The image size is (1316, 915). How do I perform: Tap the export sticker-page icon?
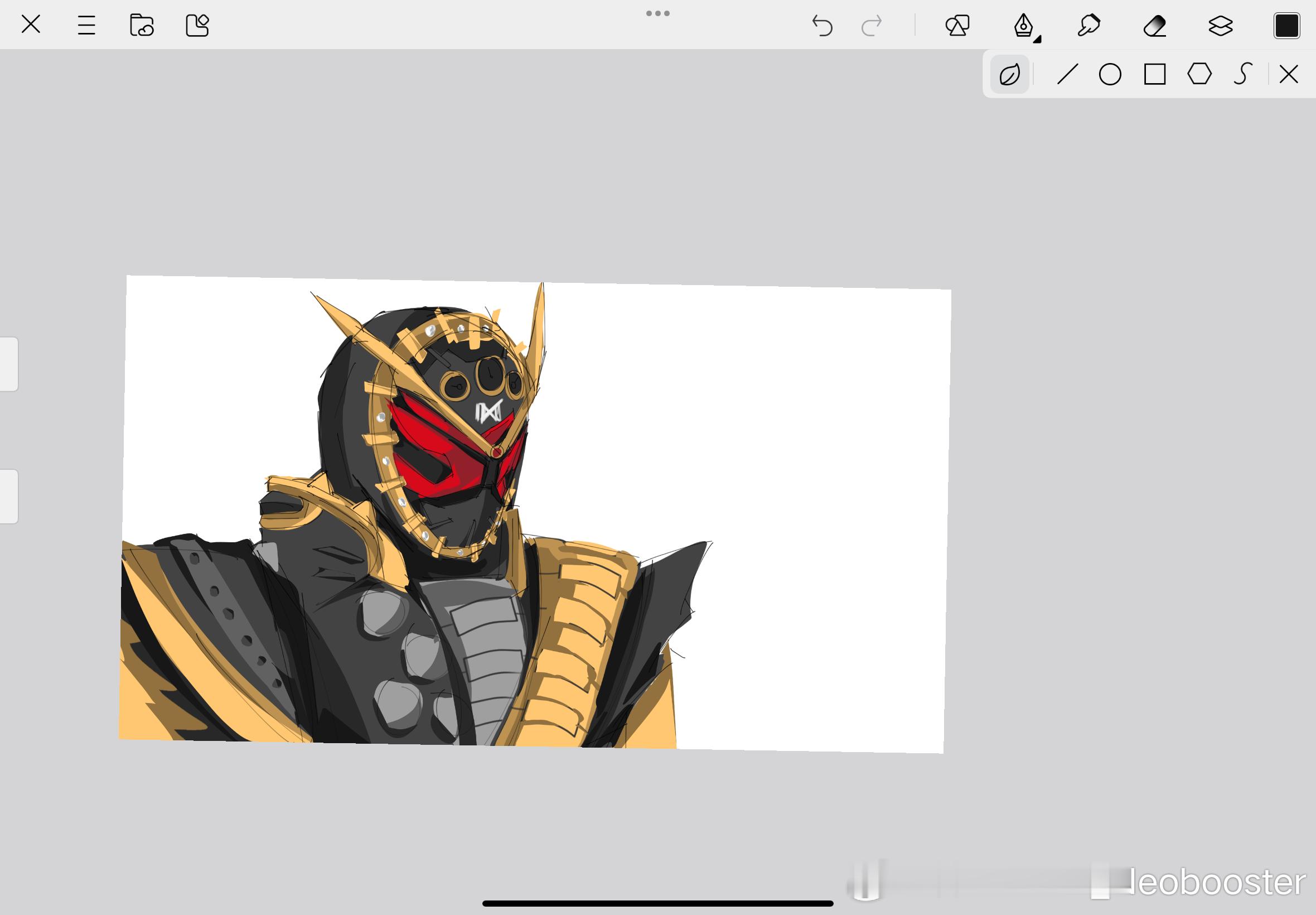point(197,25)
